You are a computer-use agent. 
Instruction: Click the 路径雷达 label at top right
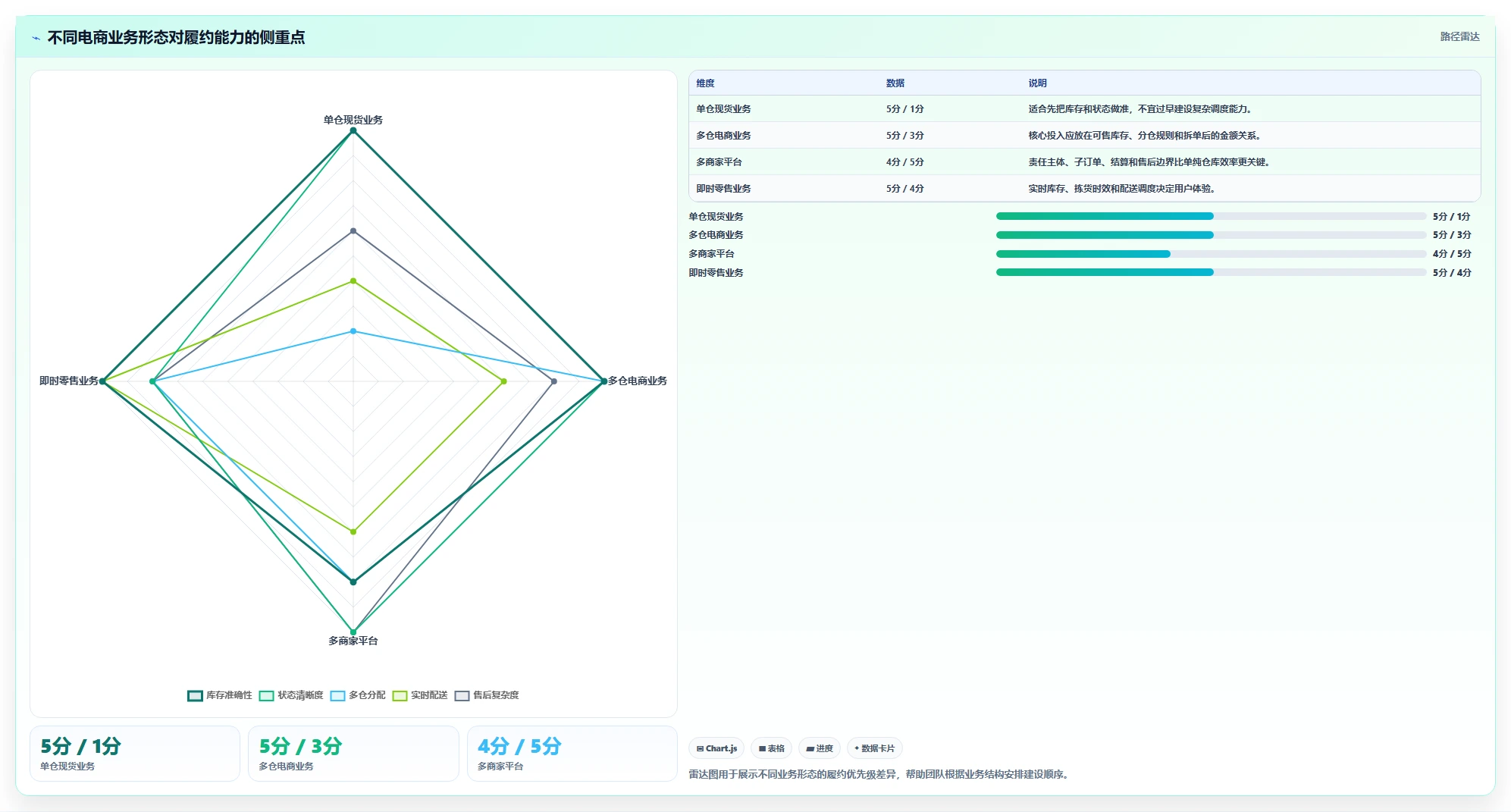pyautogui.click(x=1459, y=36)
